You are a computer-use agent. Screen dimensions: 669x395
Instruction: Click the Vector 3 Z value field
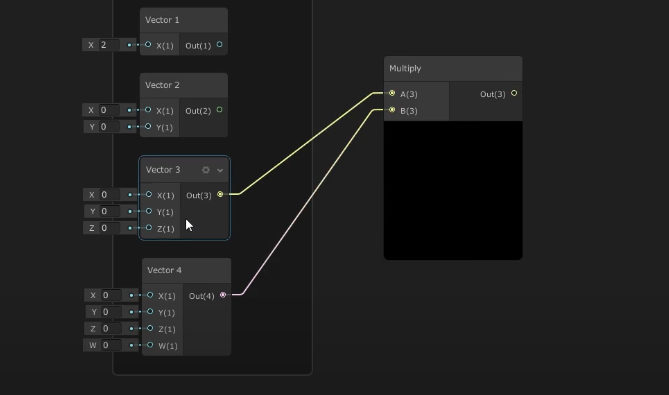(x=110, y=228)
